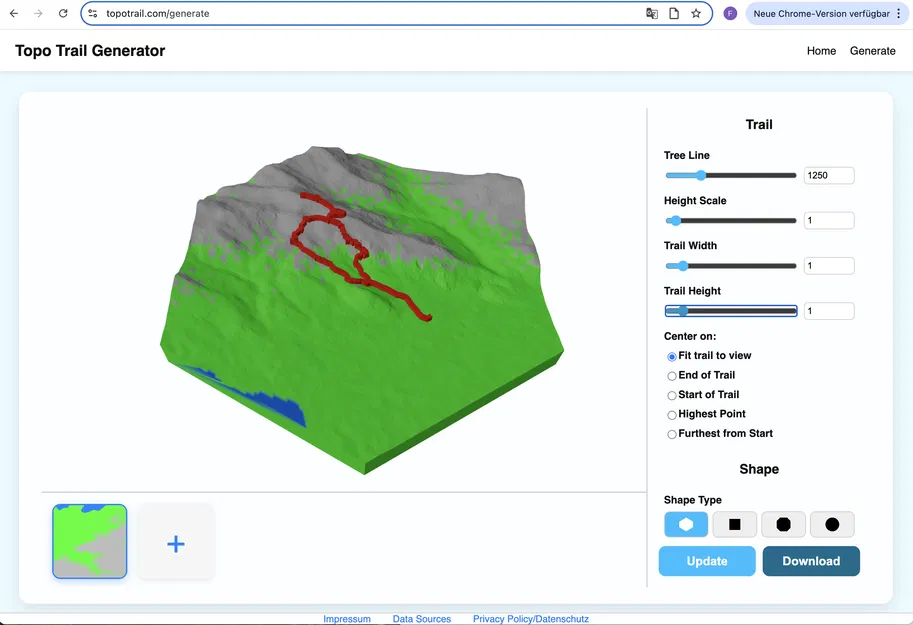
Task: Click the Trail Width value input field
Action: [x=829, y=265]
